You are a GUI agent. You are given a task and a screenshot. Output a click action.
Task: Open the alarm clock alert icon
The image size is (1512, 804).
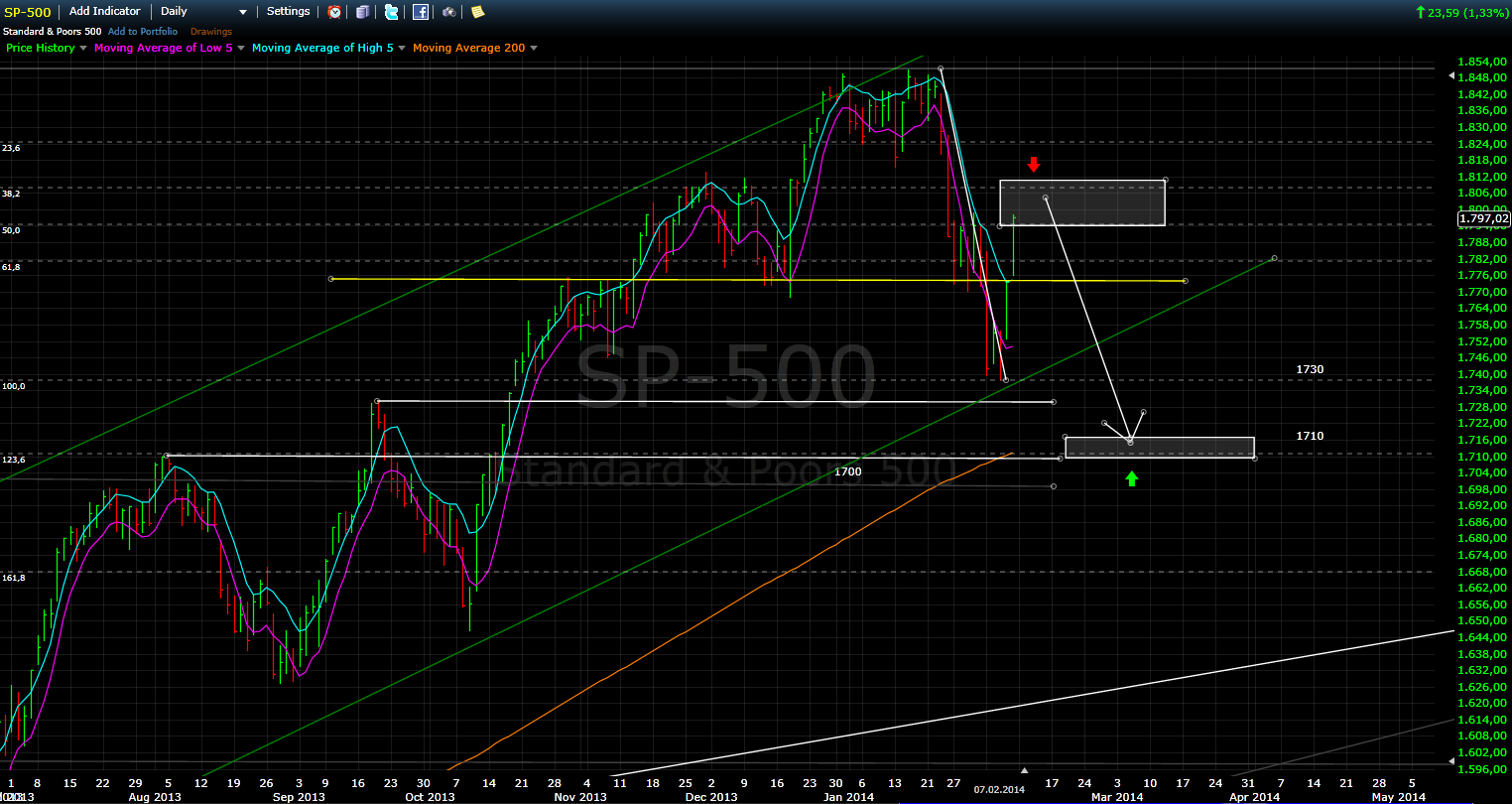point(335,12)
